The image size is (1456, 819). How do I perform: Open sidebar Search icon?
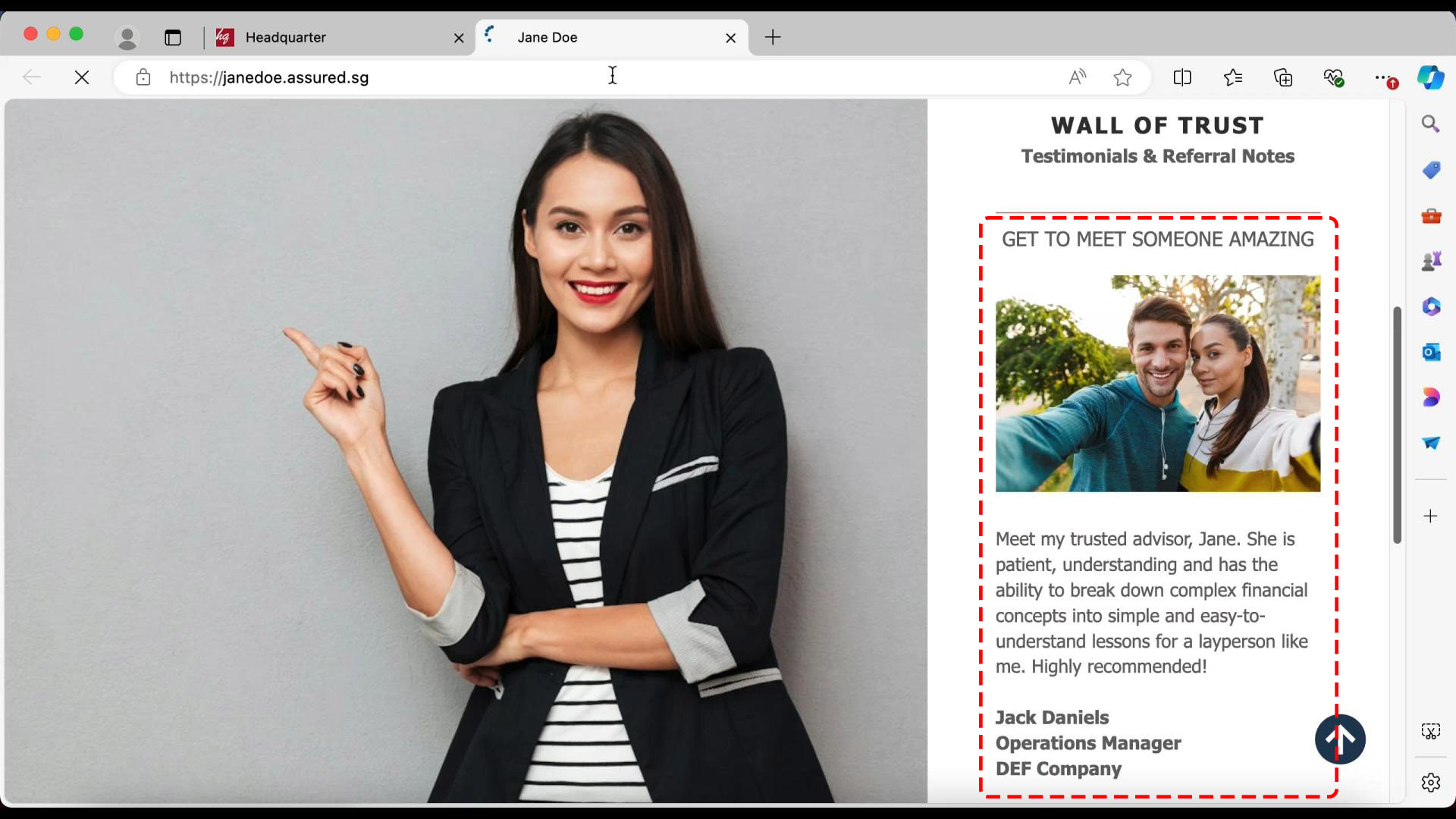1431,124
